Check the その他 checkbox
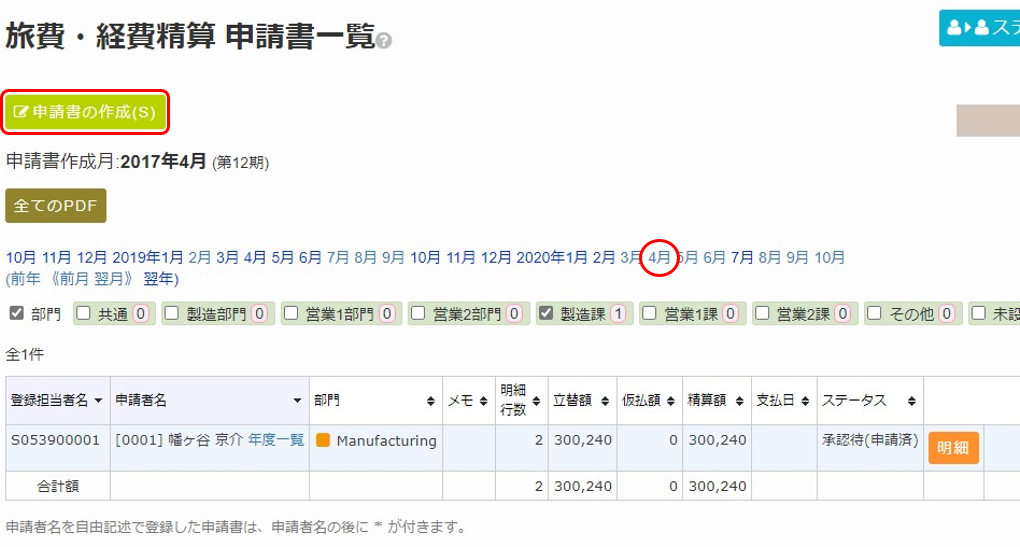1020x547 pixels. (874, 314)
